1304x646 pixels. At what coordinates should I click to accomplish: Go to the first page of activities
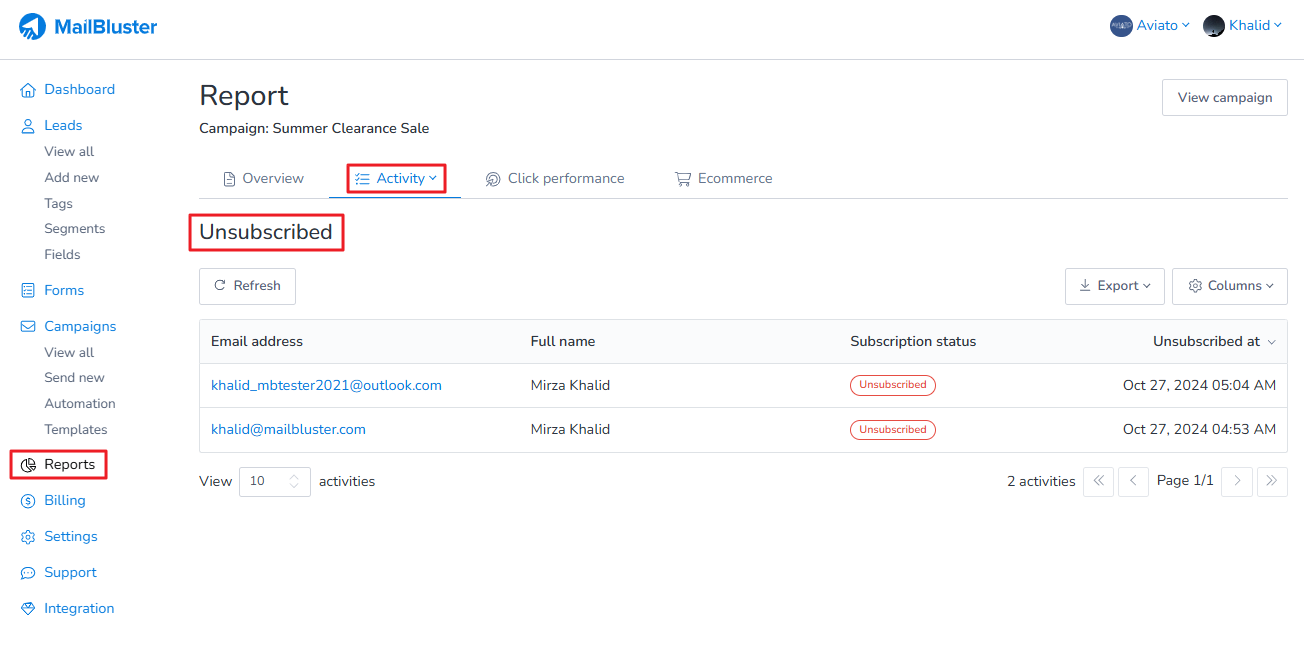click(1098, 481)
